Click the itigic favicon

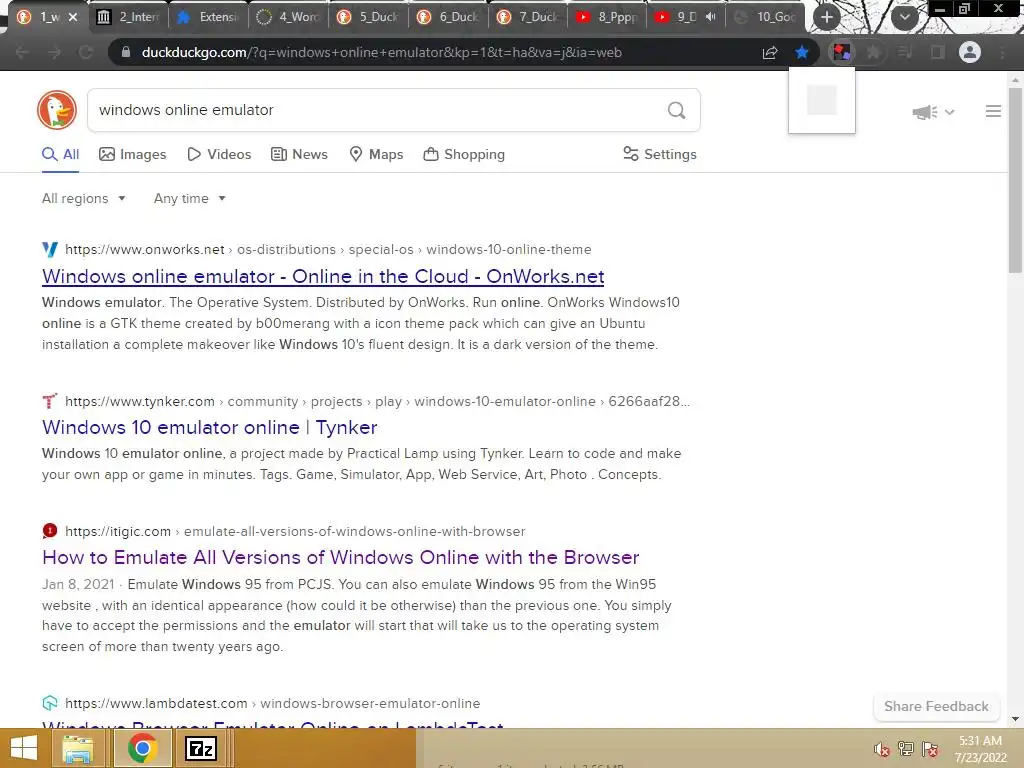(x=50, y=531)
